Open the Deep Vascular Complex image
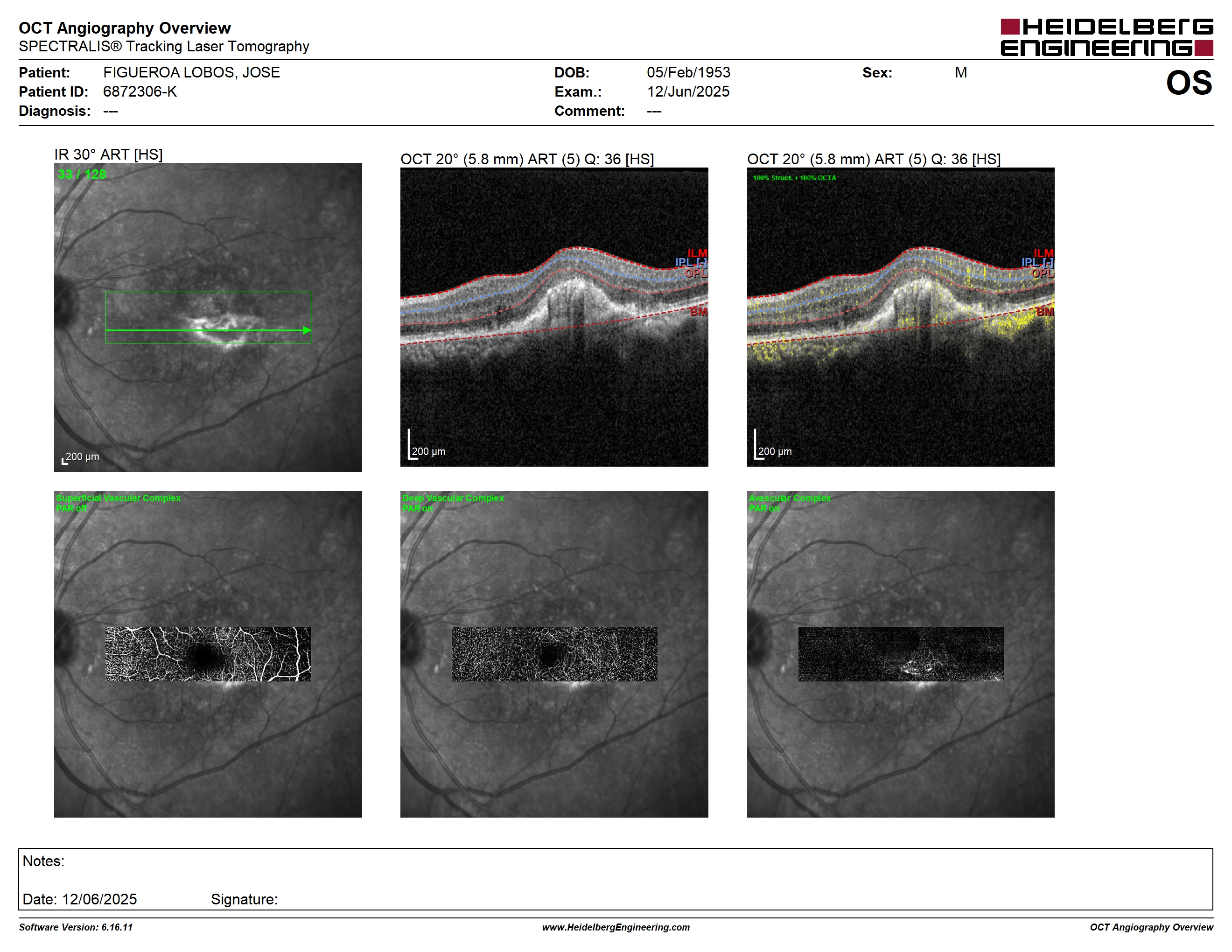The width and height of the screenshot is (1232, 952). pyautogui.click(x=554, y=654)
